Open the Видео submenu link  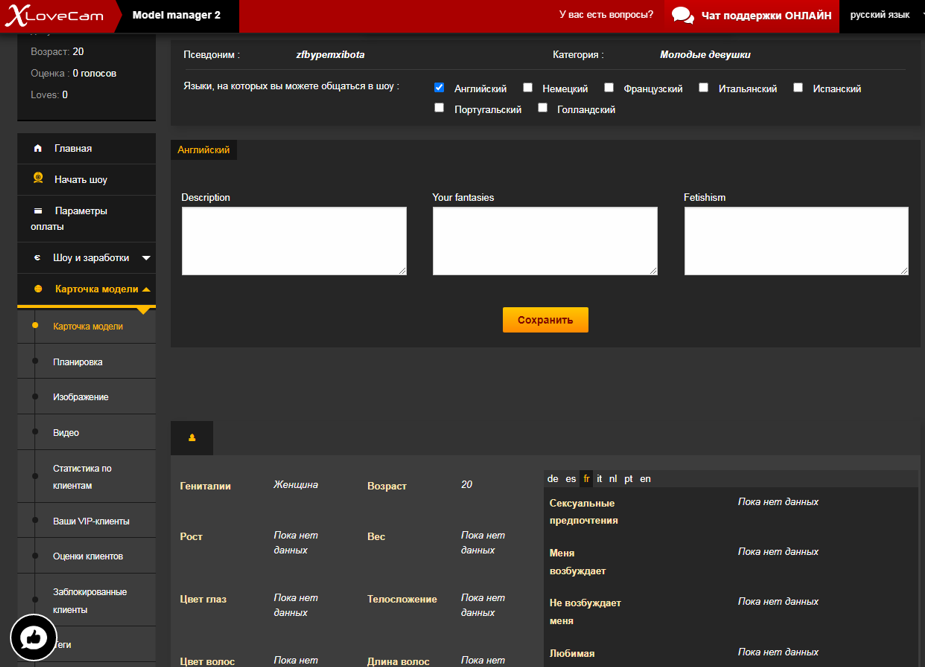[66, 432]
